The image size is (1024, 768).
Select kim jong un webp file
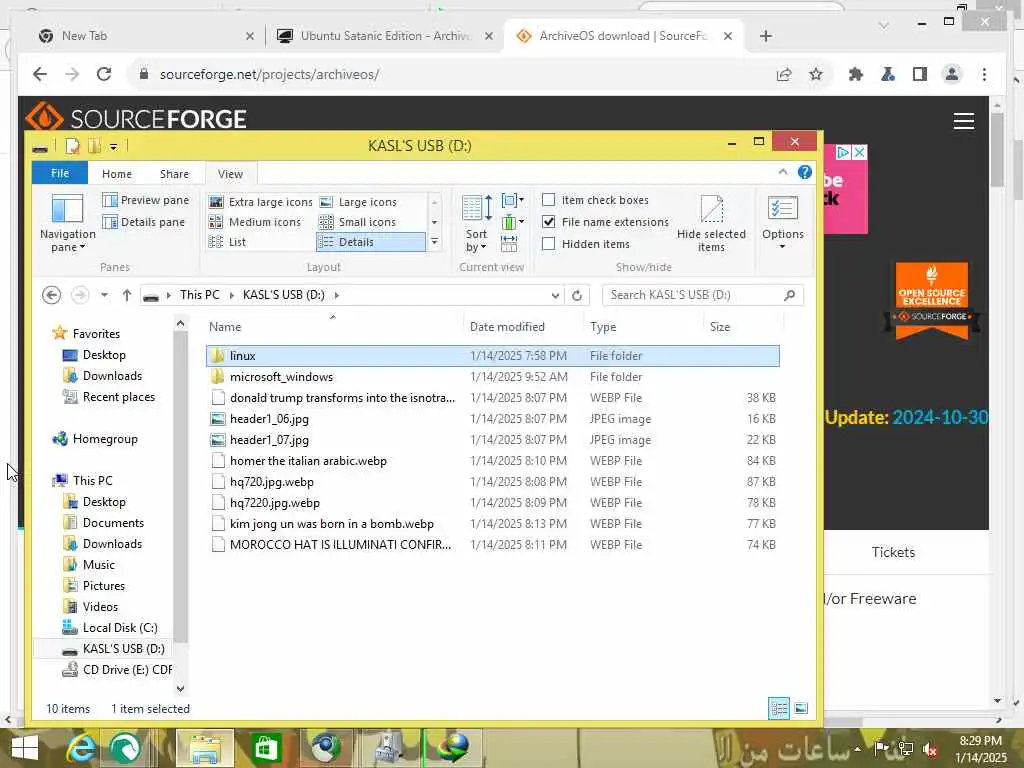coord(493,524)
